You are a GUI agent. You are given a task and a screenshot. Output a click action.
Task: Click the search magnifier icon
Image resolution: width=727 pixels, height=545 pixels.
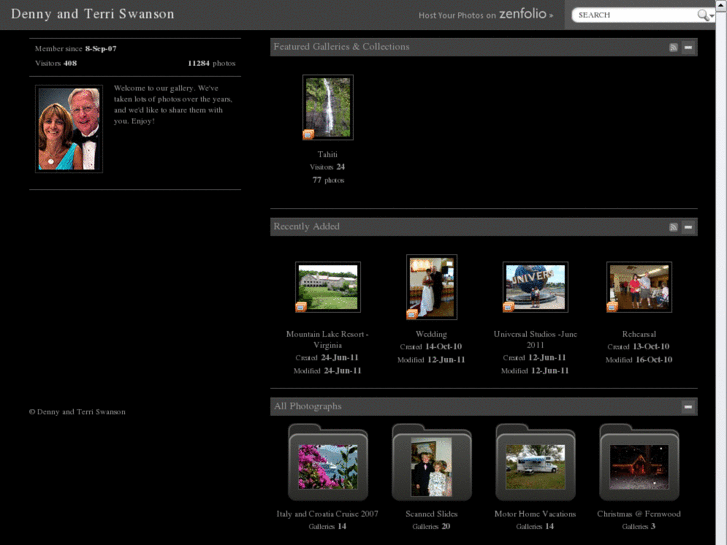click(x=703, y=15)
